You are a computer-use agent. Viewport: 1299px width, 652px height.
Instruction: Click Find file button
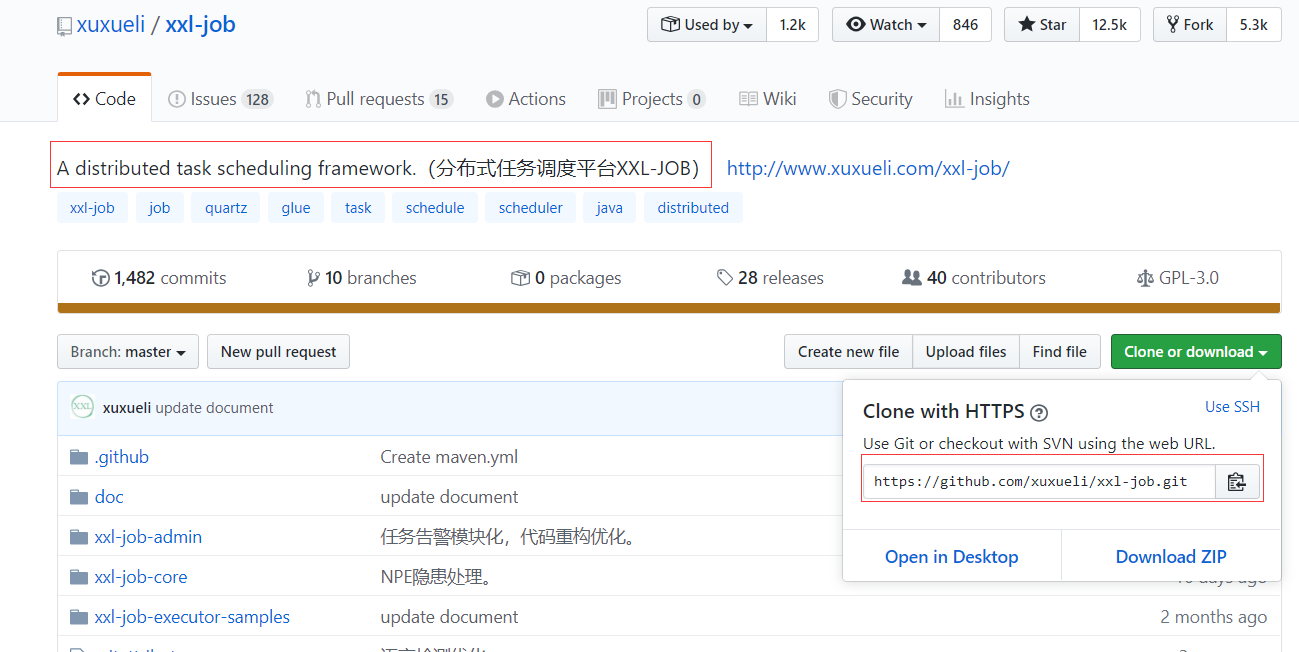coord(1060,352)
